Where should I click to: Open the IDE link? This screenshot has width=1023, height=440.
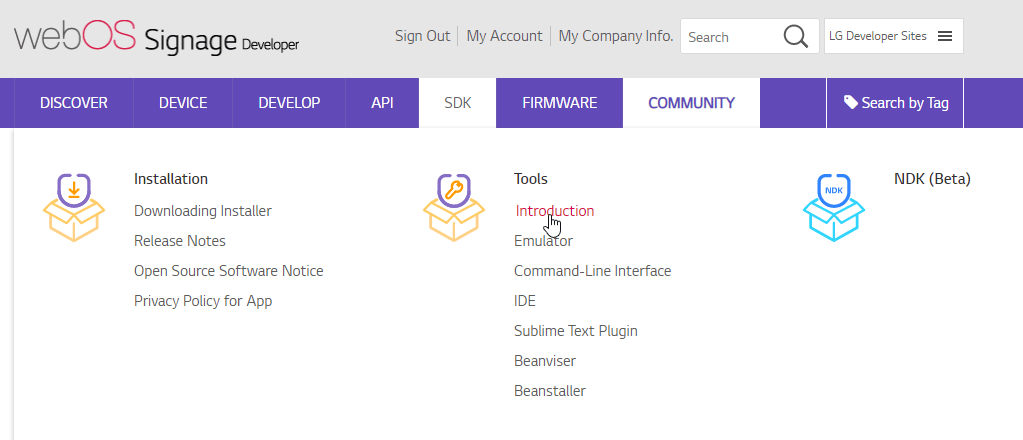click(525, 301)
